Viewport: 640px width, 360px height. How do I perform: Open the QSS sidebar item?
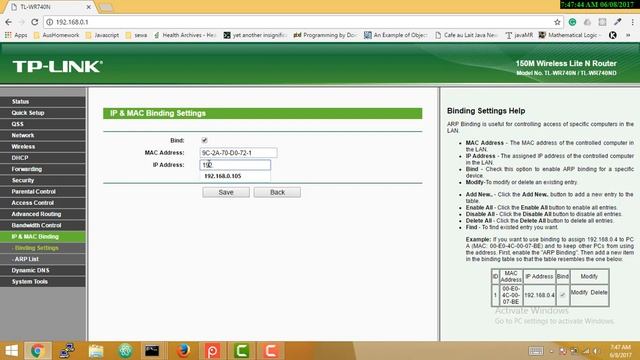click(43, 124)
